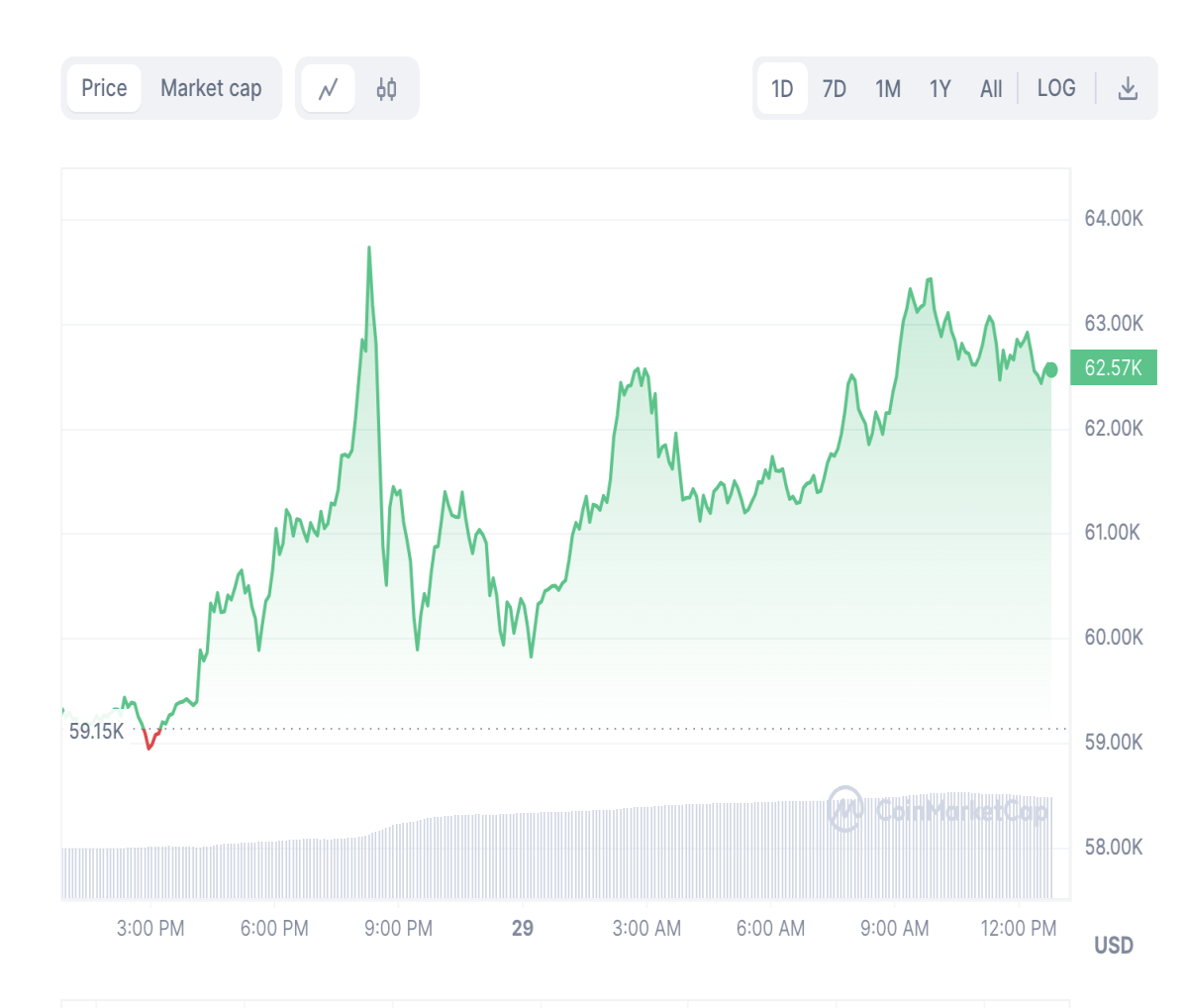Image resolution: width=1188 pixels, height=1008 pixels.
Task: Switch the chart to 1M range
Action: [888, 89]
